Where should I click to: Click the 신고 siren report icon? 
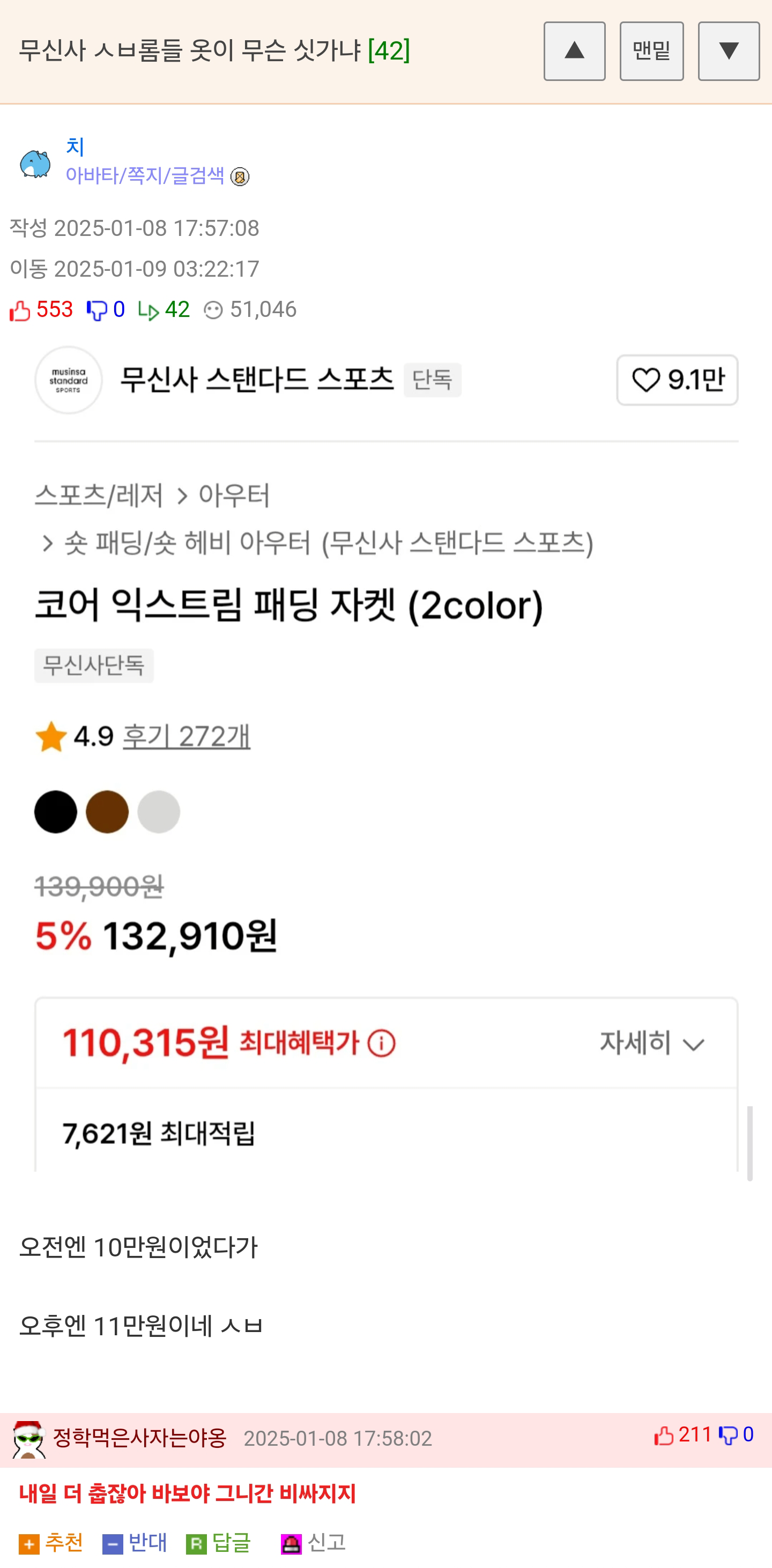click(292, 1543)
